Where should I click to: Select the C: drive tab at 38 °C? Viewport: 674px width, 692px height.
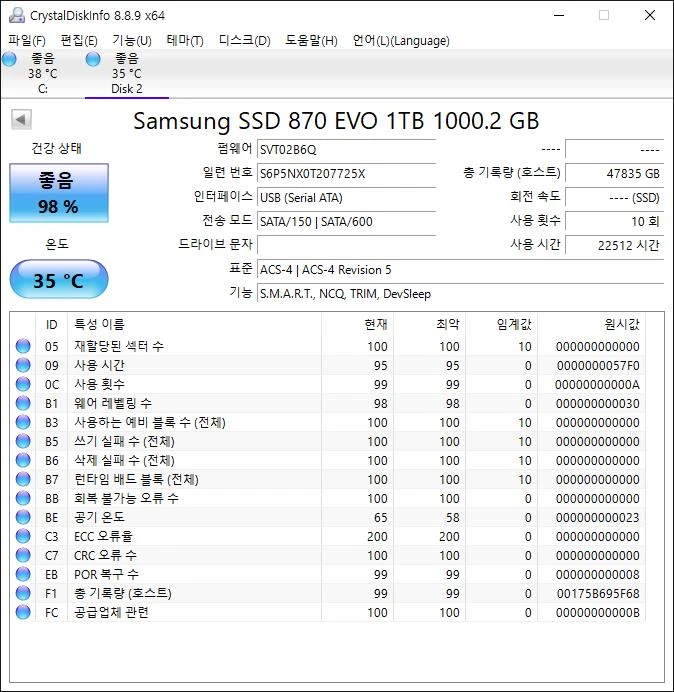(x=42, y=73)
